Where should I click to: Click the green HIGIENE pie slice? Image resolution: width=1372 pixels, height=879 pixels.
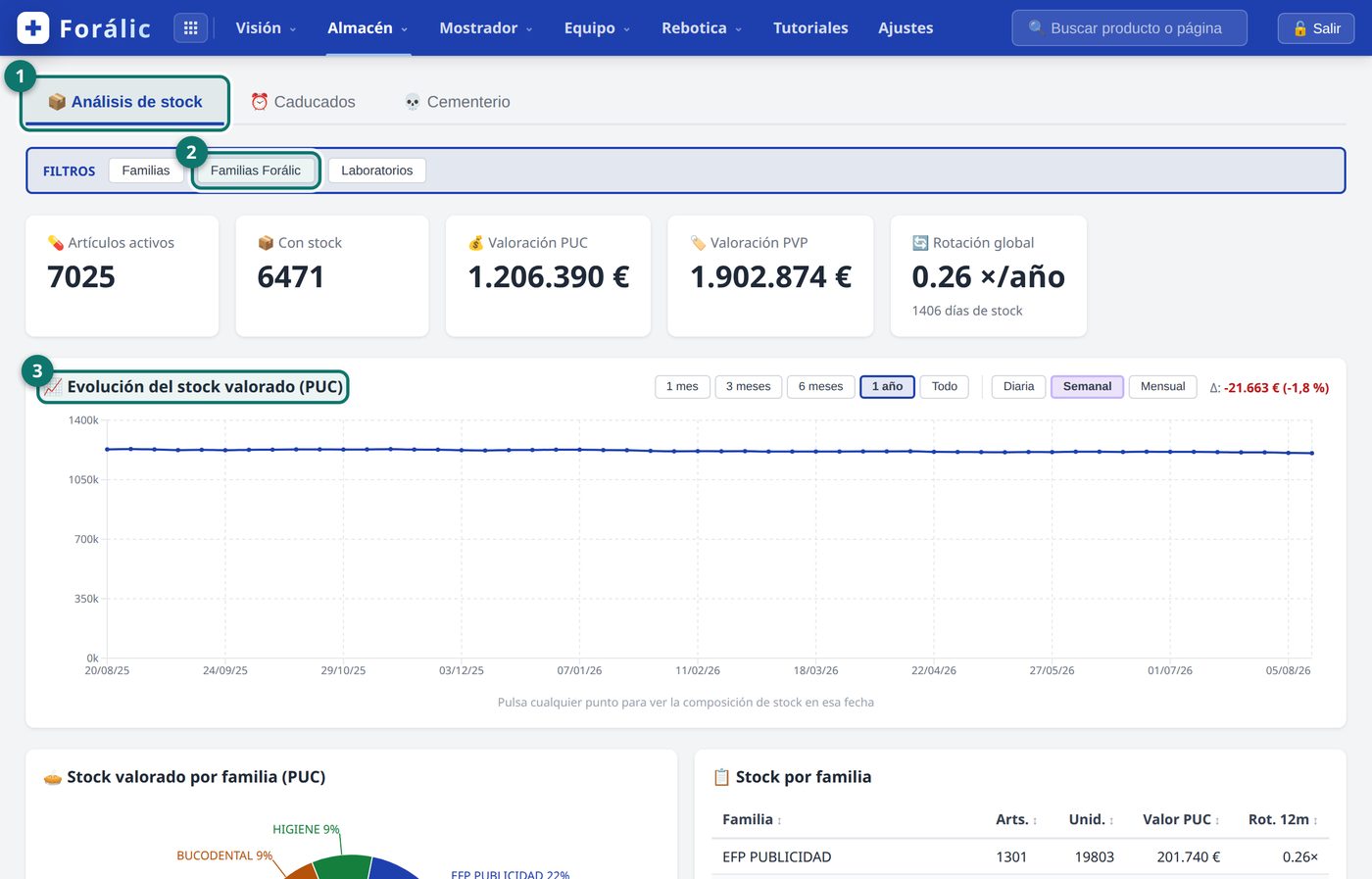click(343, 867)
